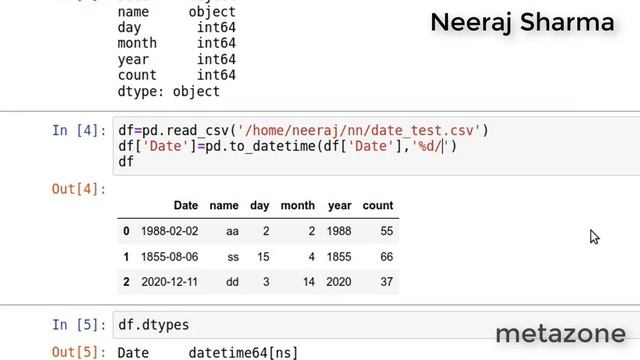Click the 'month int64' output line
Image resolution: width=640 pixels, height=360 pixels.
pos(176,43)
